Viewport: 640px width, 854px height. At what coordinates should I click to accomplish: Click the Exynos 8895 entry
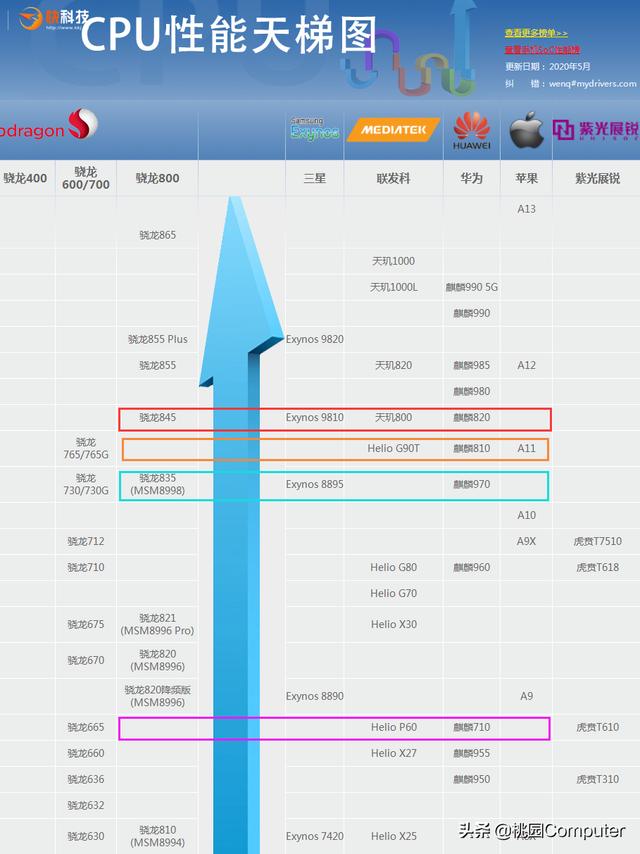tap(315, 484)
